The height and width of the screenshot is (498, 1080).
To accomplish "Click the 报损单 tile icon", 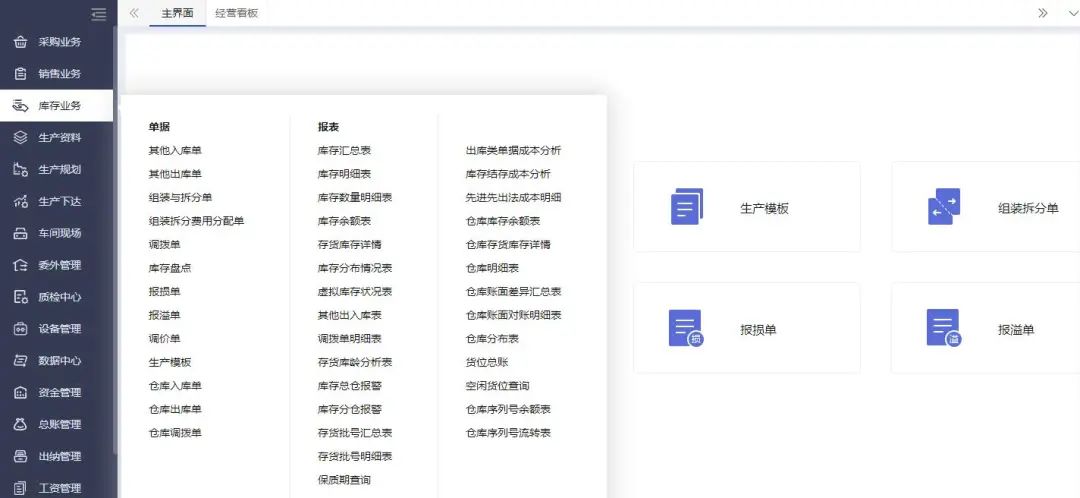I will point(686,328).
